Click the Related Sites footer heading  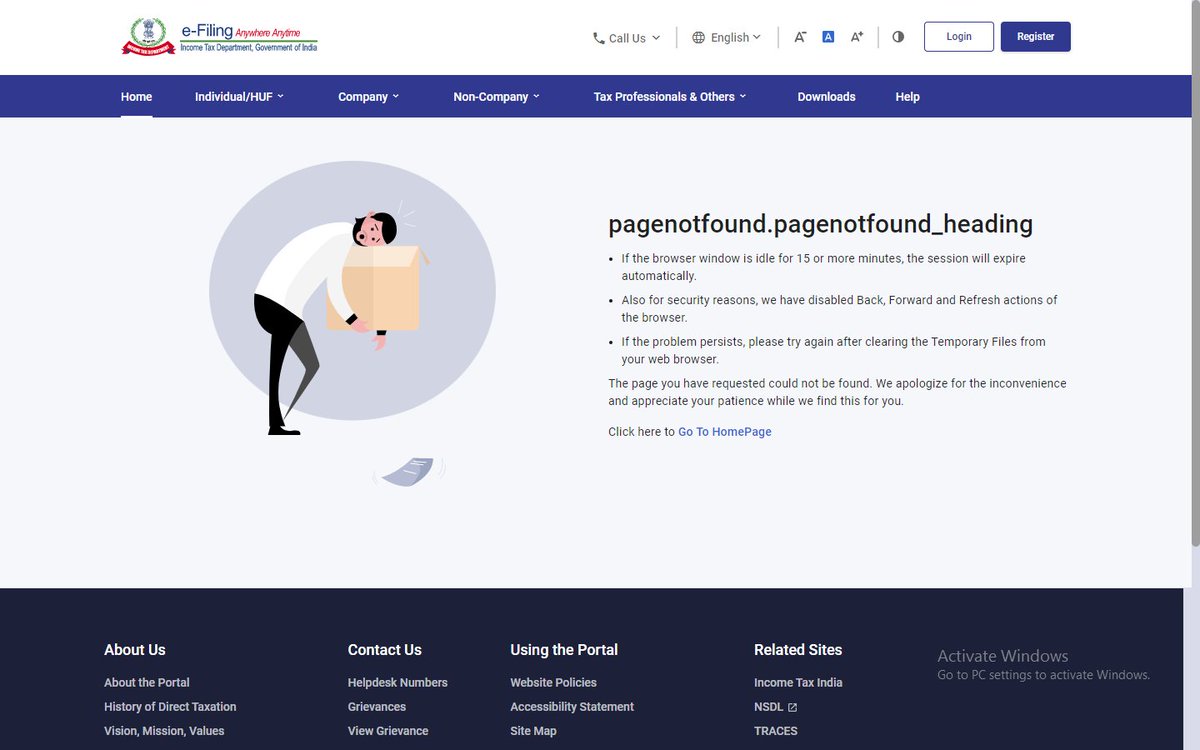(x=798, y=650)
